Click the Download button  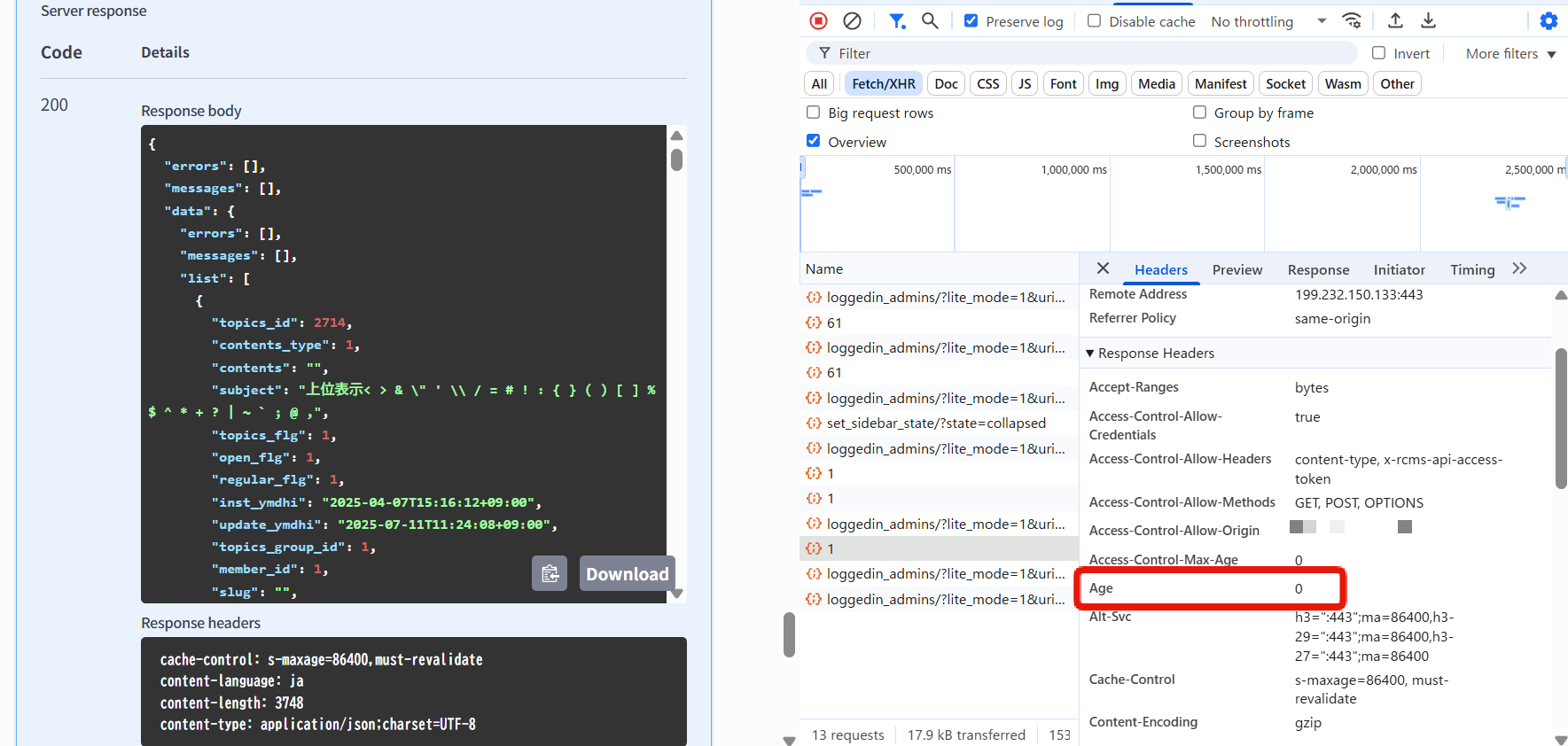[x=627, y=573]
